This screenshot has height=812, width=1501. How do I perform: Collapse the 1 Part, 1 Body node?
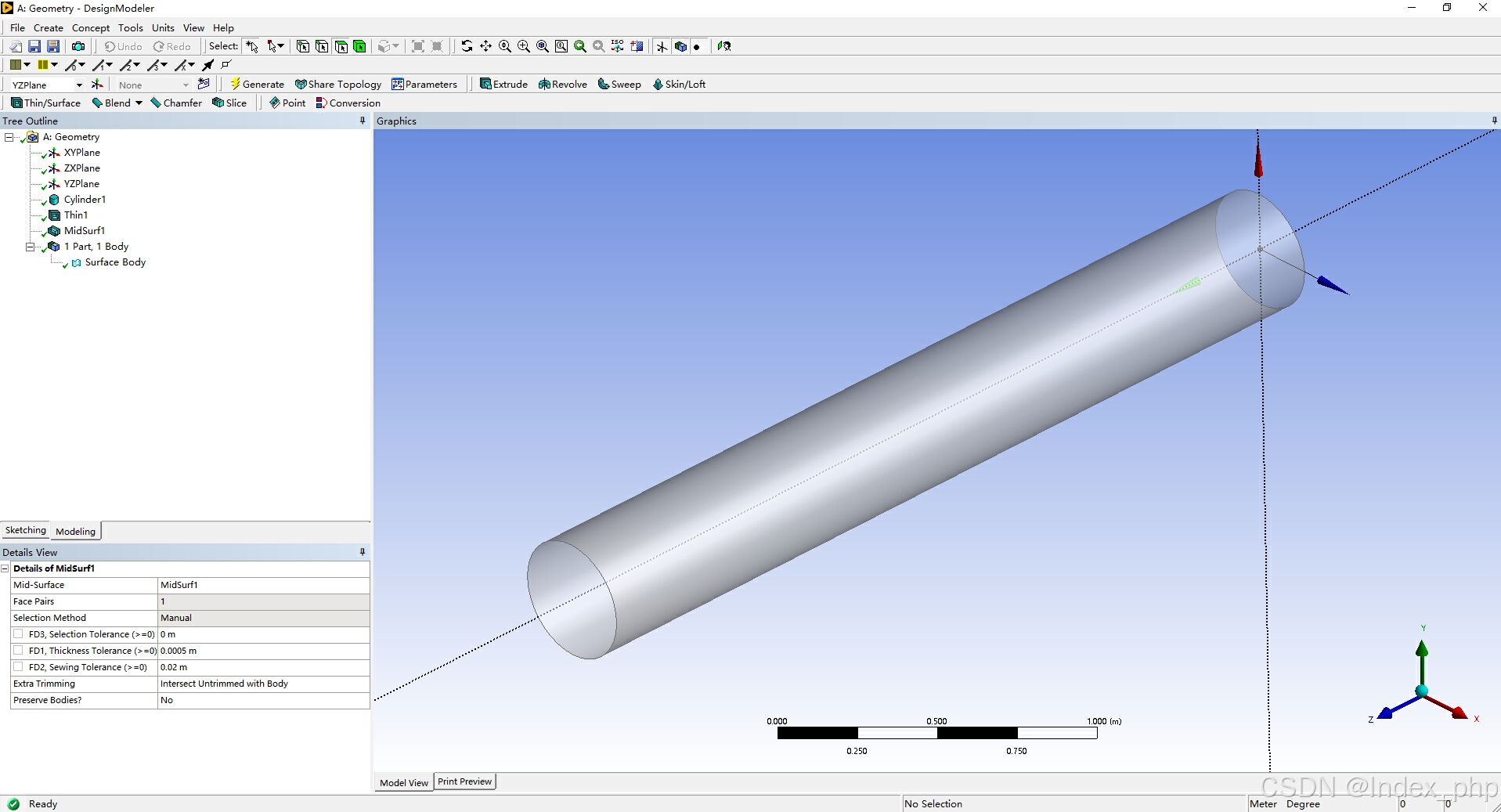click(30, 247)
